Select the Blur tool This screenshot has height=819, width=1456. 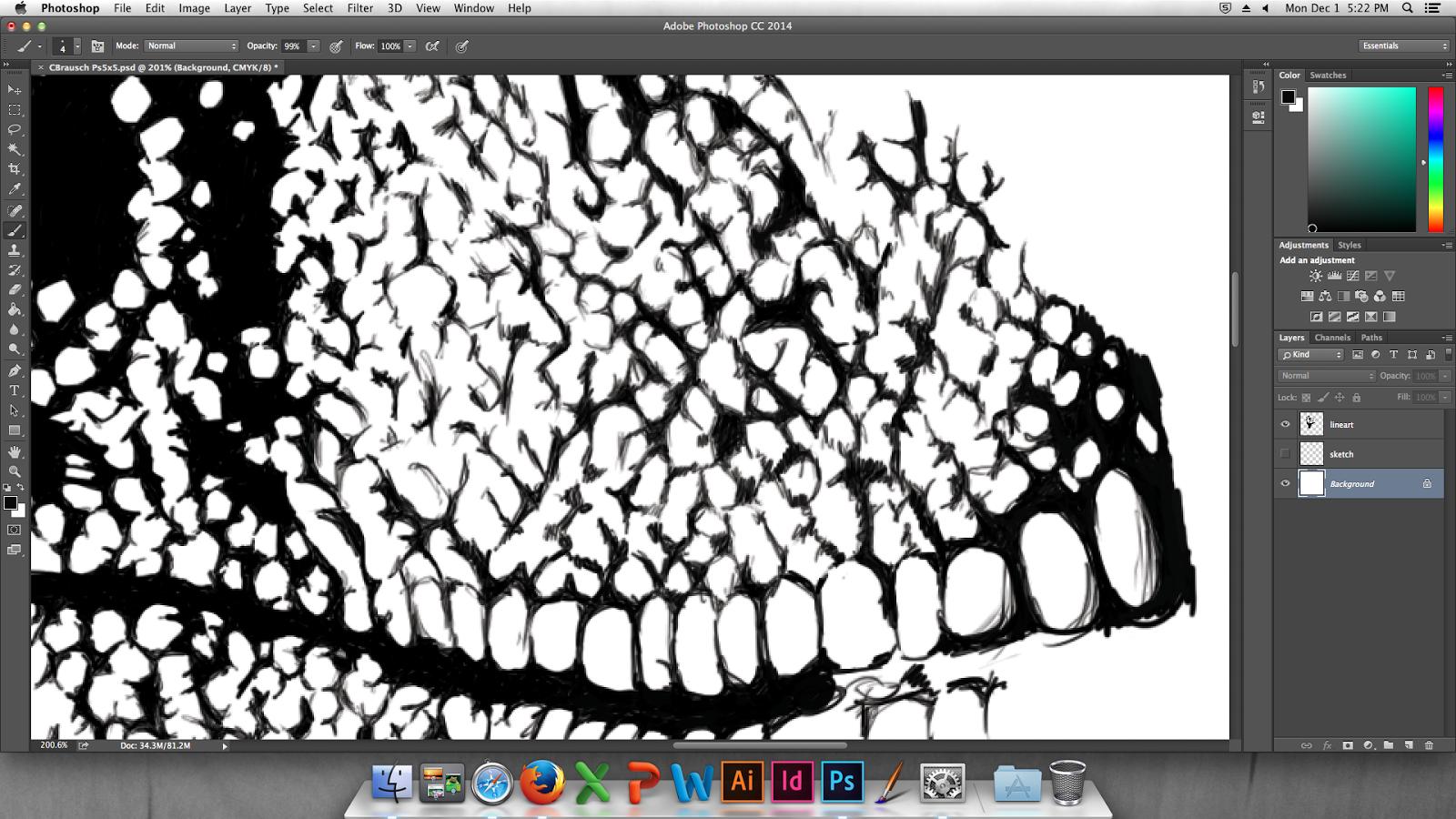point(15,329)
